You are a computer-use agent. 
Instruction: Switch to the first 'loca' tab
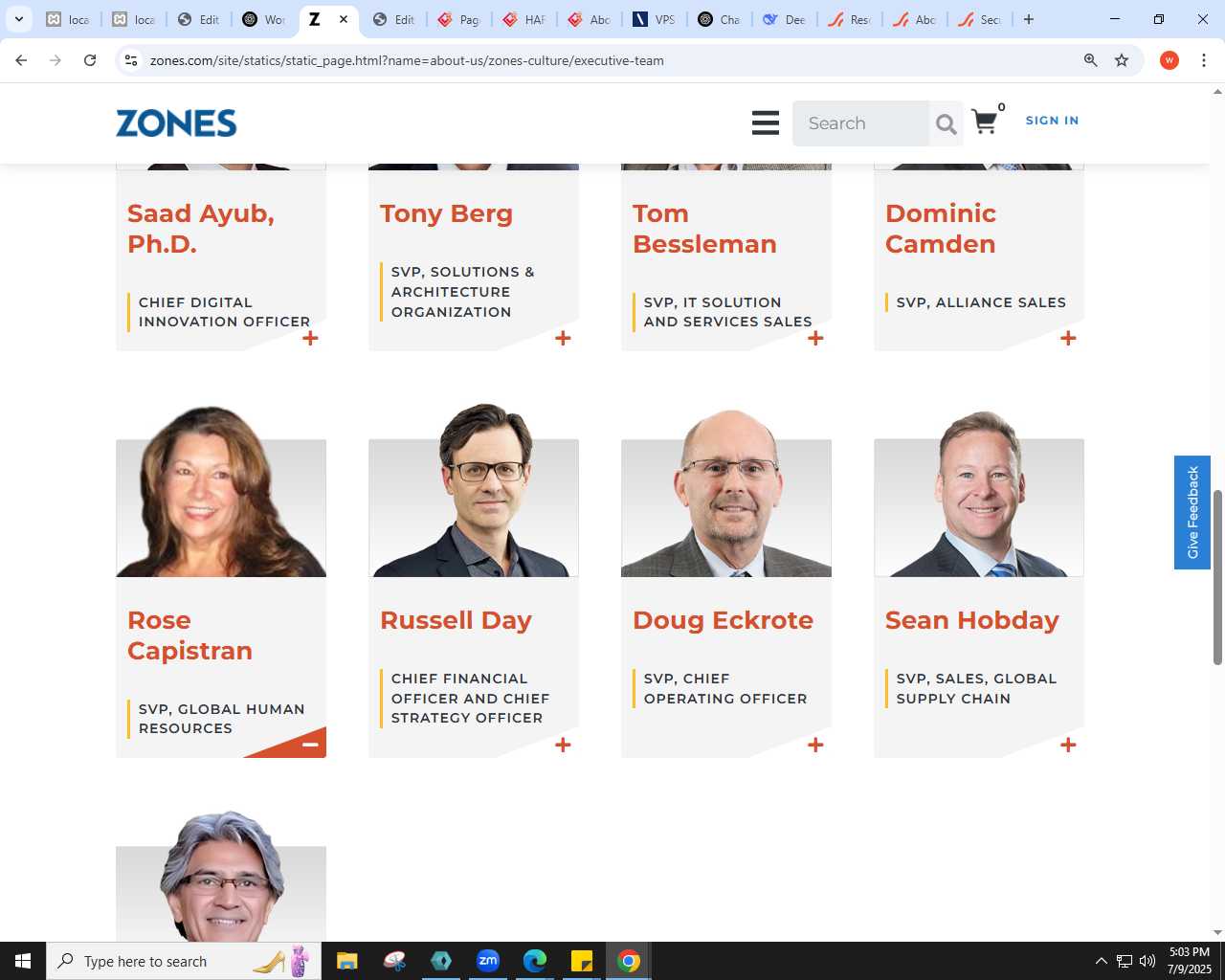pyautogui.click(x=68, y=19)
